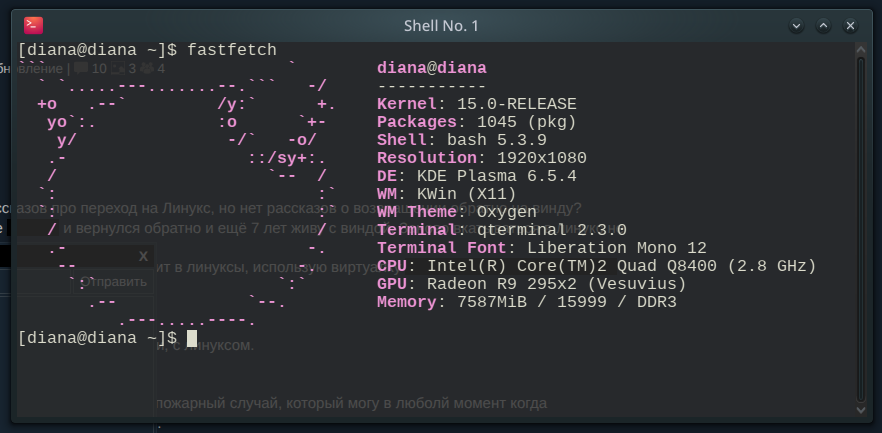882x433 pixels.
Task: Click the scrollbar up arrow in terminal
Action: [x=862, y=47]
